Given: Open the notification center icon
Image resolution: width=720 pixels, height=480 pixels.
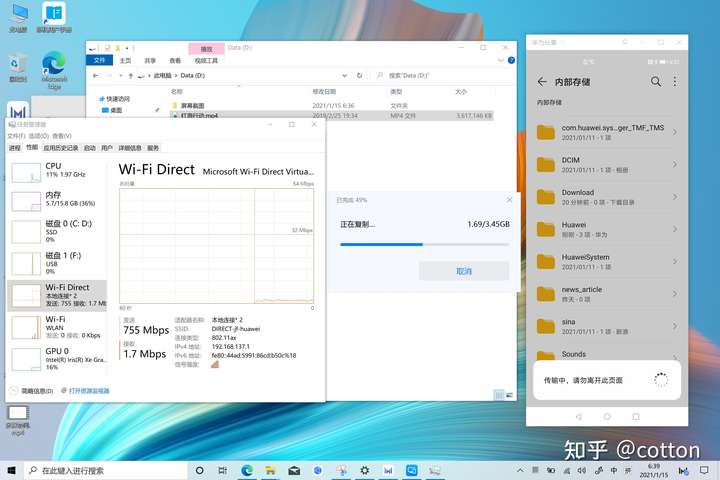Looking at the screenshot, I should coord(704,470).
